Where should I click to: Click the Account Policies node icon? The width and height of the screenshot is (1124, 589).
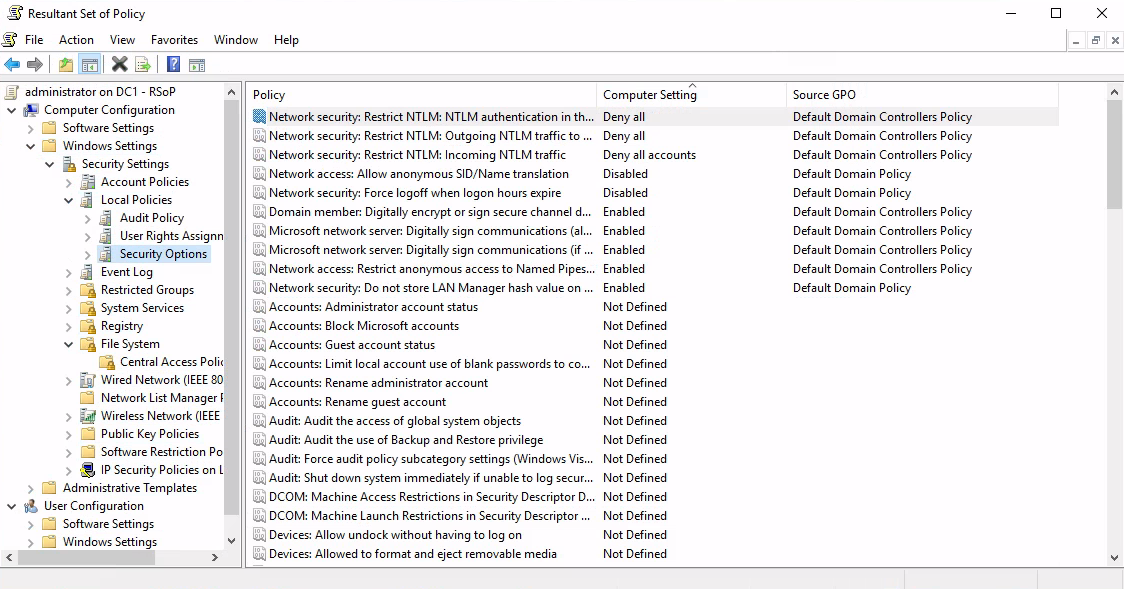87,182
